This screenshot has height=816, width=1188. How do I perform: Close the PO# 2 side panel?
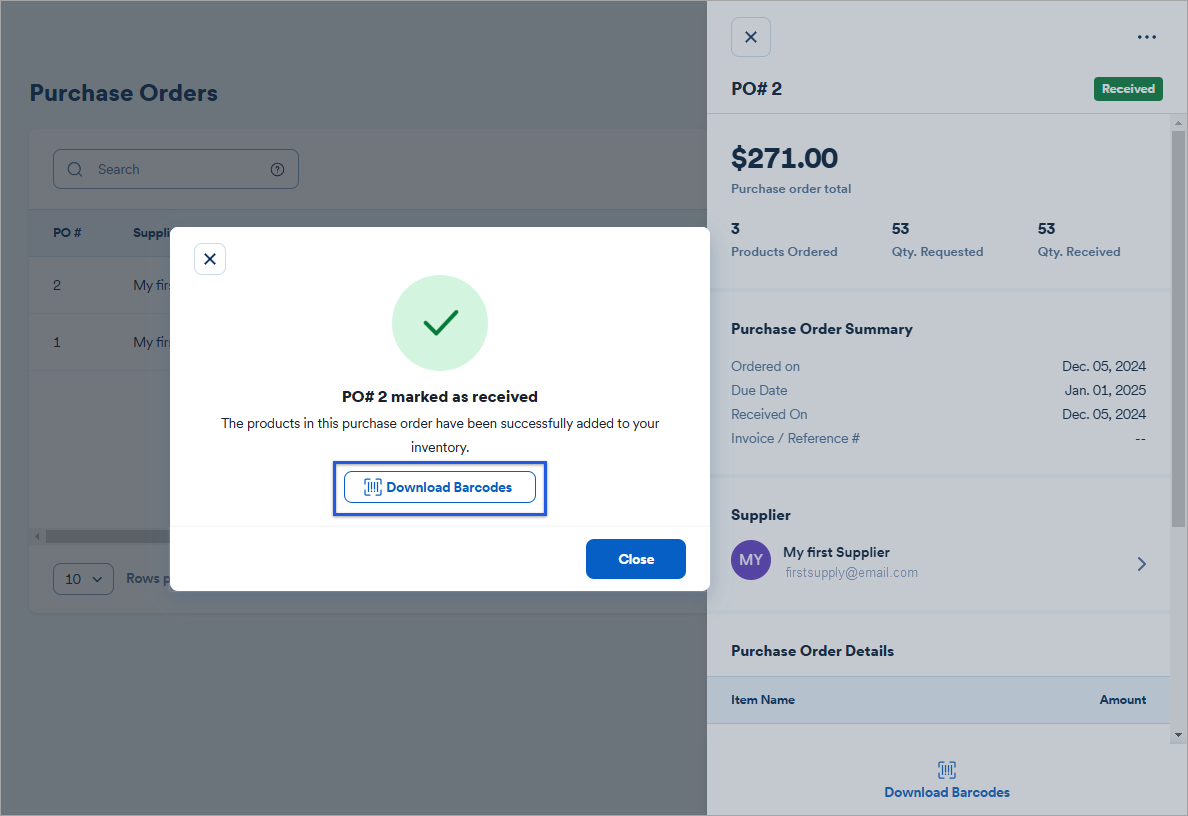click(751, 37)
